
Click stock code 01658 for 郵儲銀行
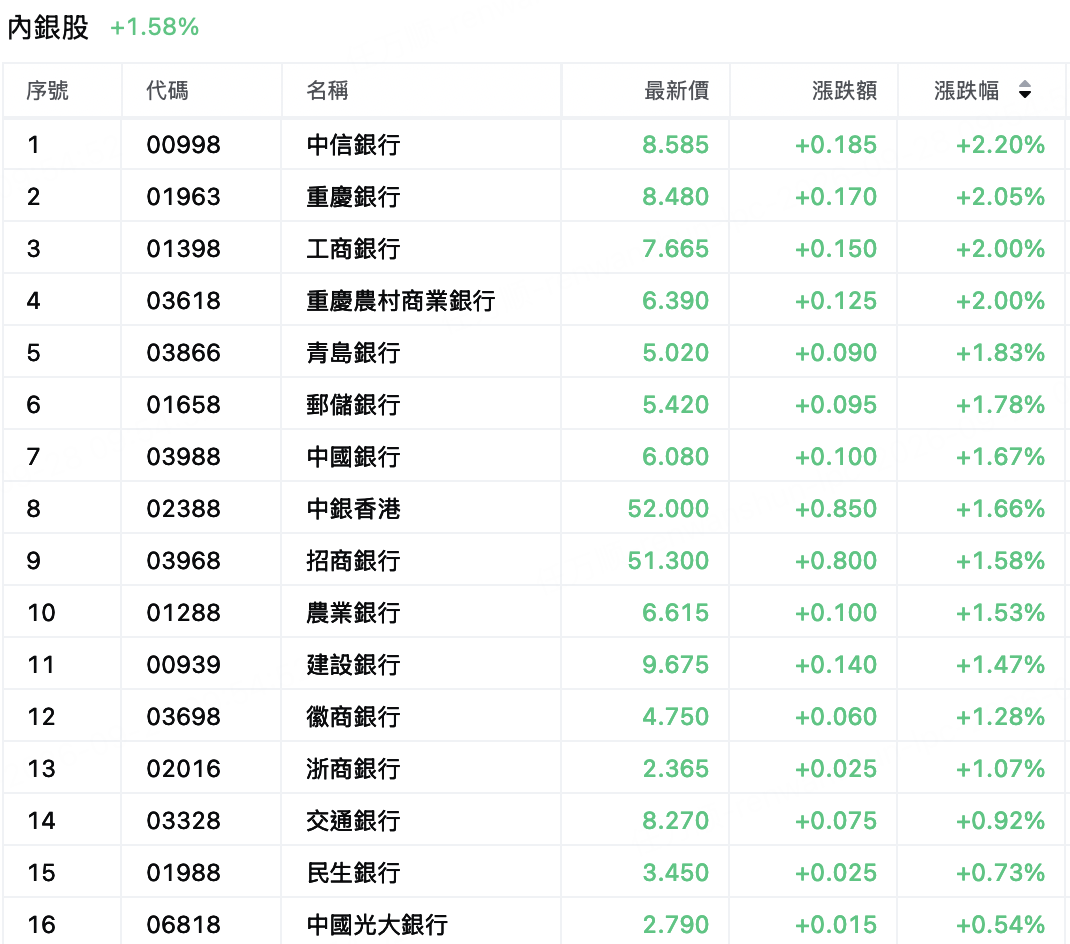coord(184,405)
